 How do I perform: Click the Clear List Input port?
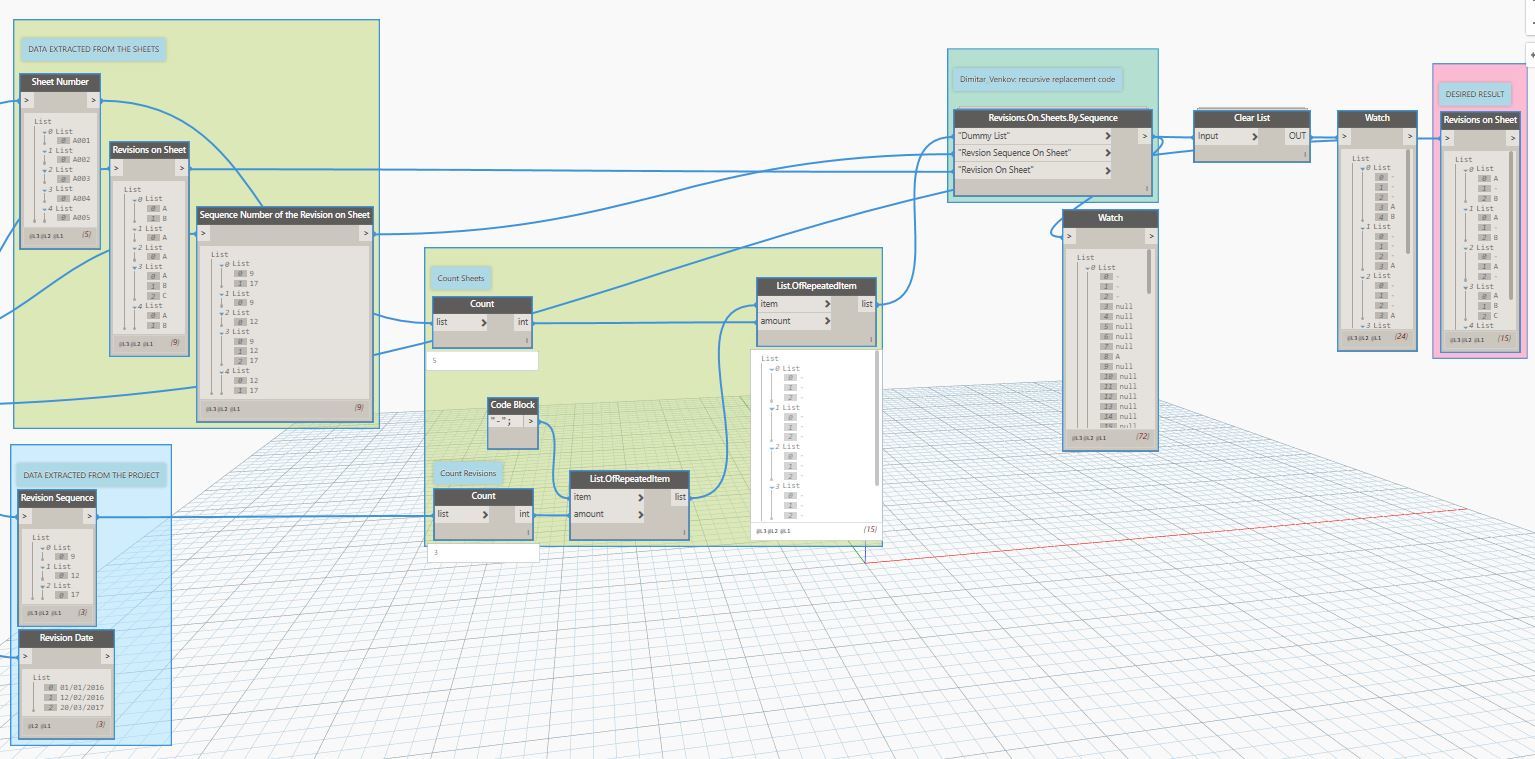[x=1227, y=136]
